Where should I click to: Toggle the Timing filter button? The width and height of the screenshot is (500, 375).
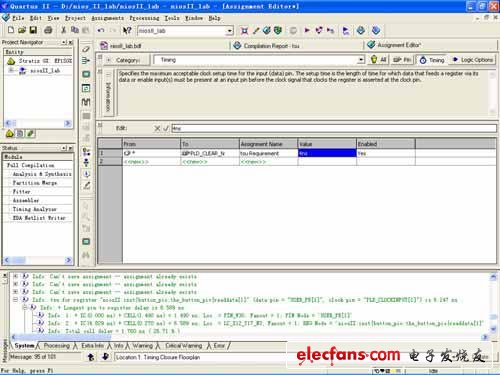[x=432, y=60]
